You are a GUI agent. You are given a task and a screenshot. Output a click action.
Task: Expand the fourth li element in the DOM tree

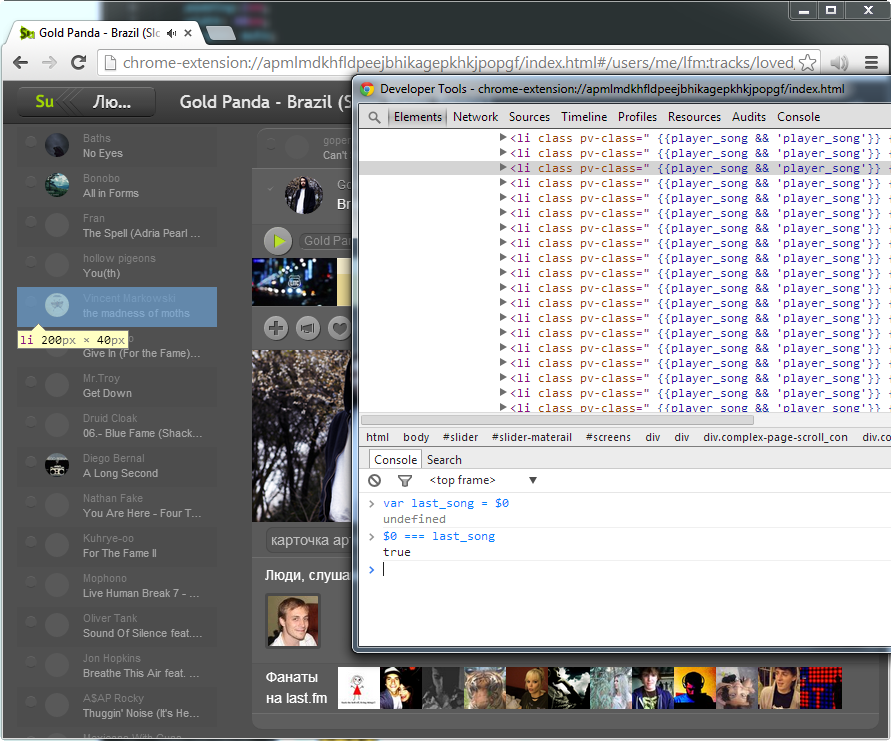point(503,182)
